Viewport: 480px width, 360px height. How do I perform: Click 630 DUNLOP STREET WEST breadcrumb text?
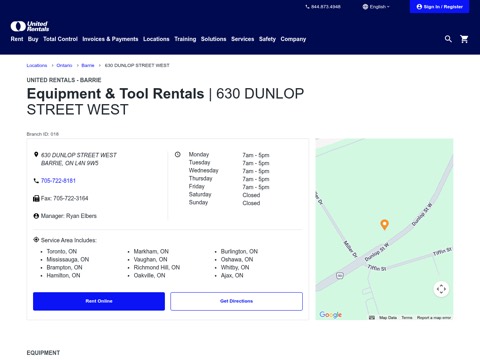point(137,65)
